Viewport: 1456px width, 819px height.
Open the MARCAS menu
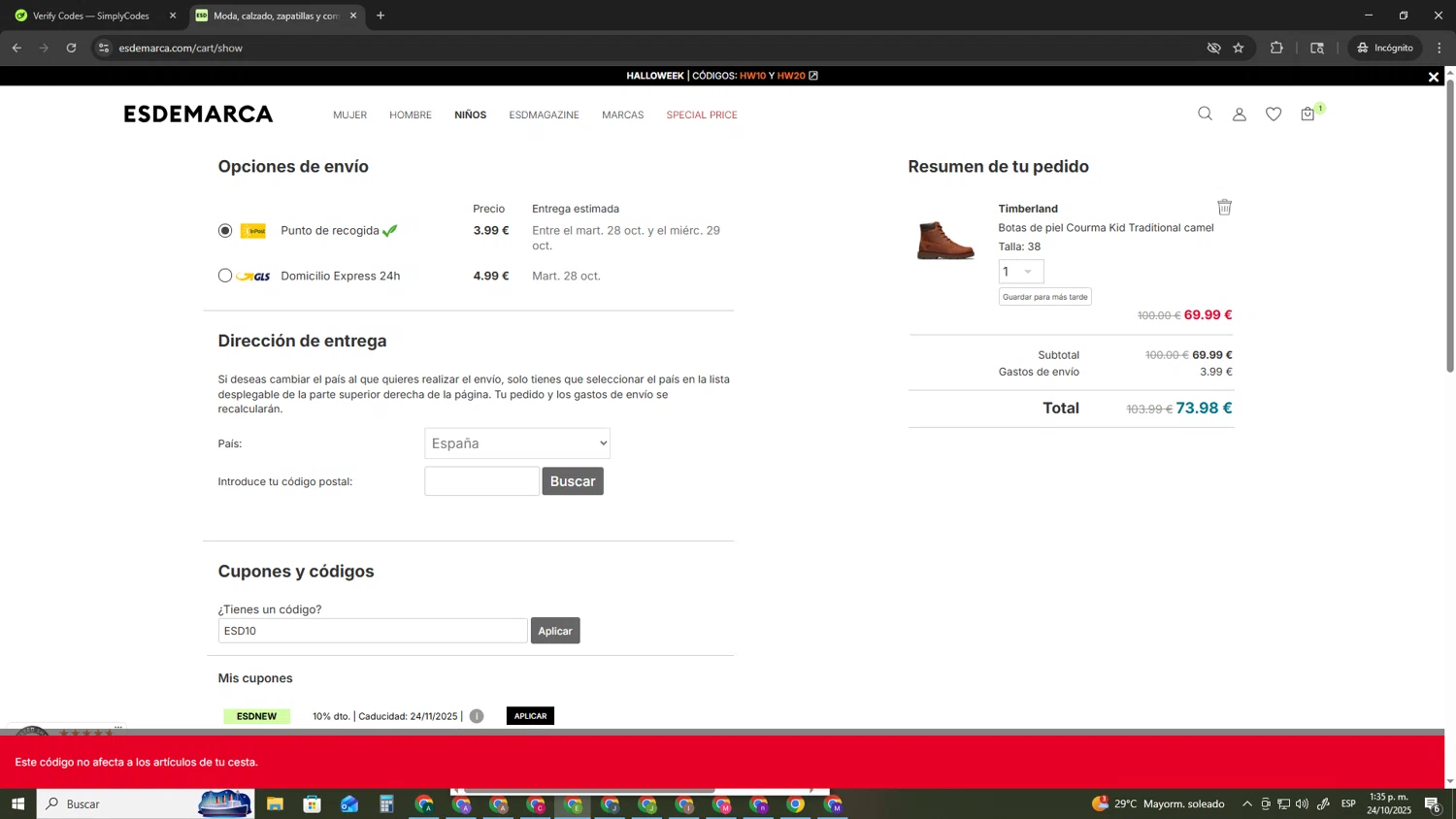click(622, 115)
